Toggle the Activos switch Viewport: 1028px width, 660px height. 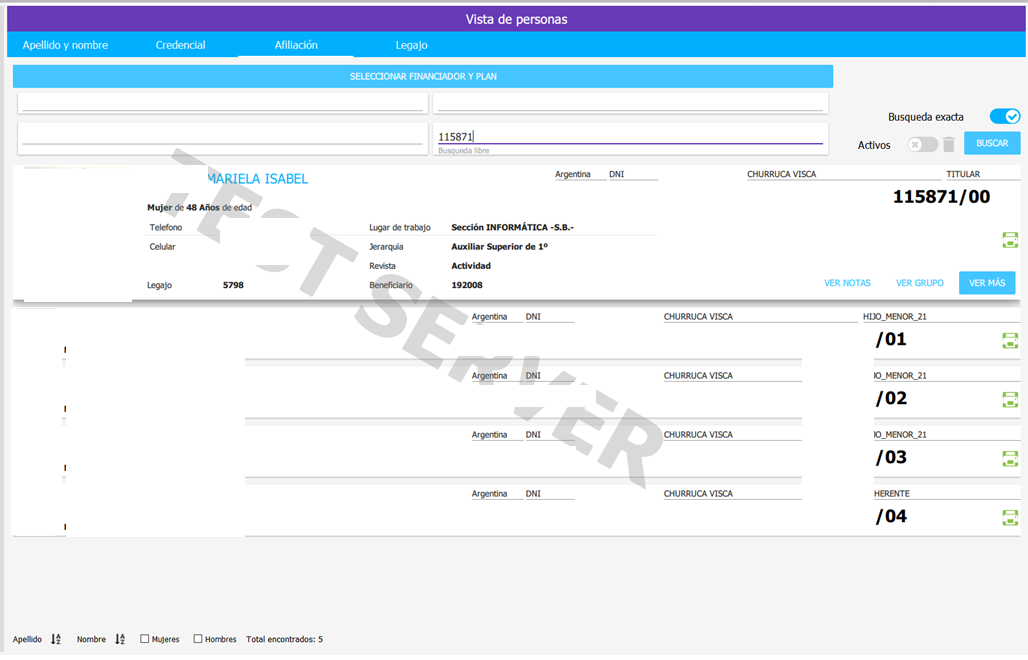[x=922, y=144]
